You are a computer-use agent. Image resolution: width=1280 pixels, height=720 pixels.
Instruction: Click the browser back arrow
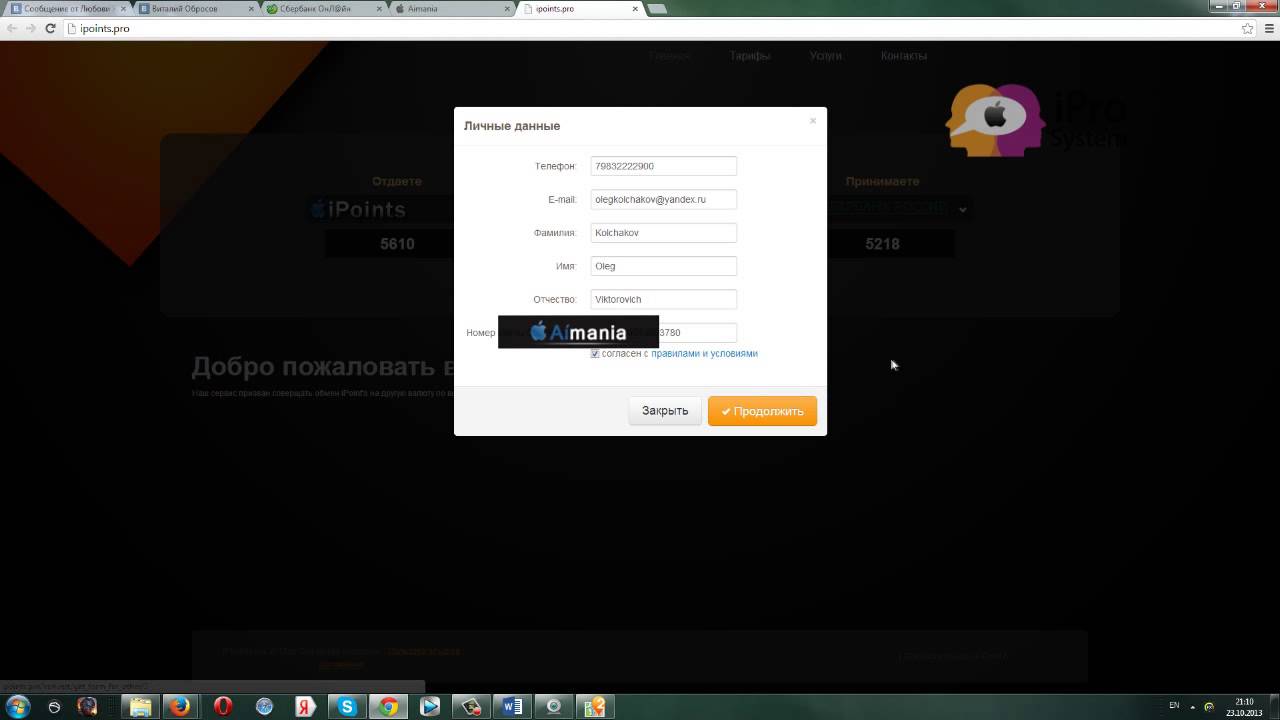click(x=12, y=28)
